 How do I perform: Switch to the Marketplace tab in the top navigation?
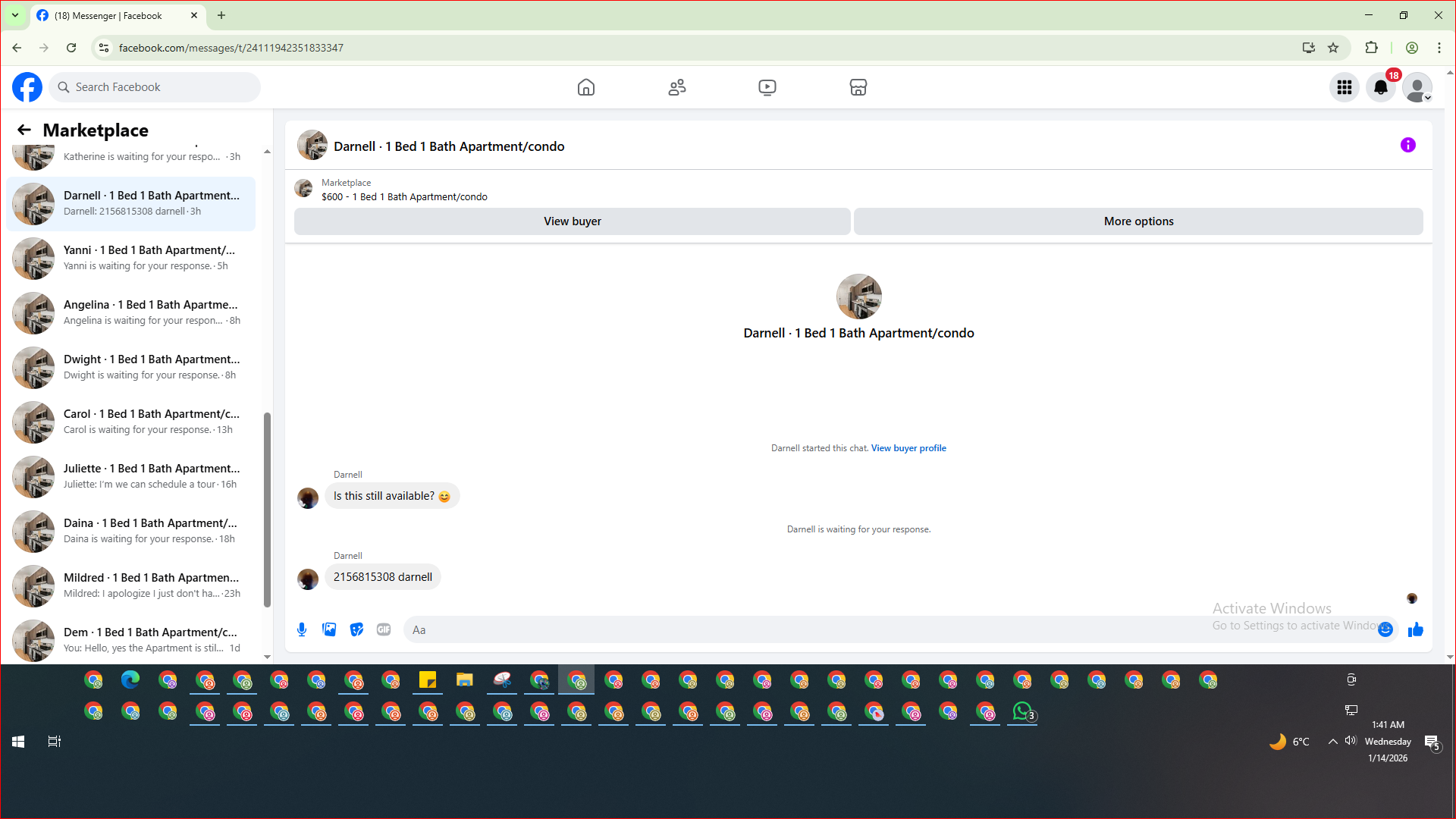point(858,87)
